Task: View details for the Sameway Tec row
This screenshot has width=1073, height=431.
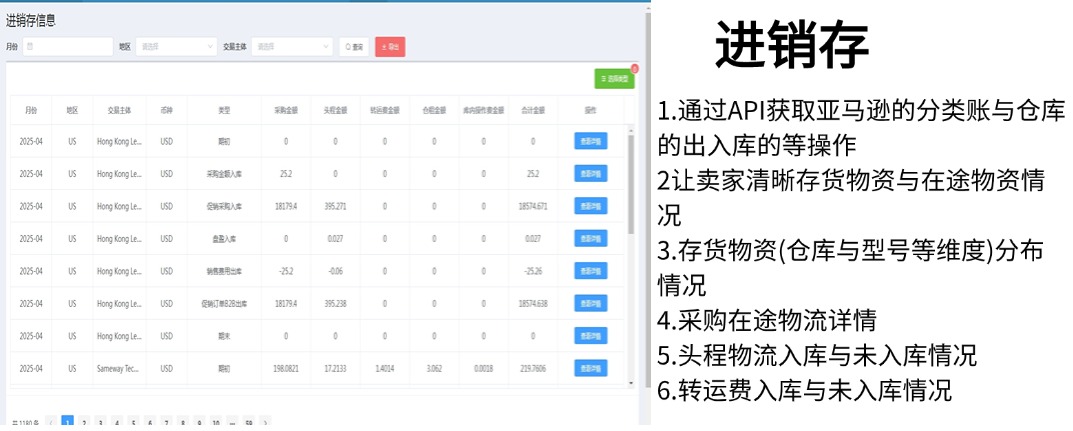Action: (x=591, y=368)
